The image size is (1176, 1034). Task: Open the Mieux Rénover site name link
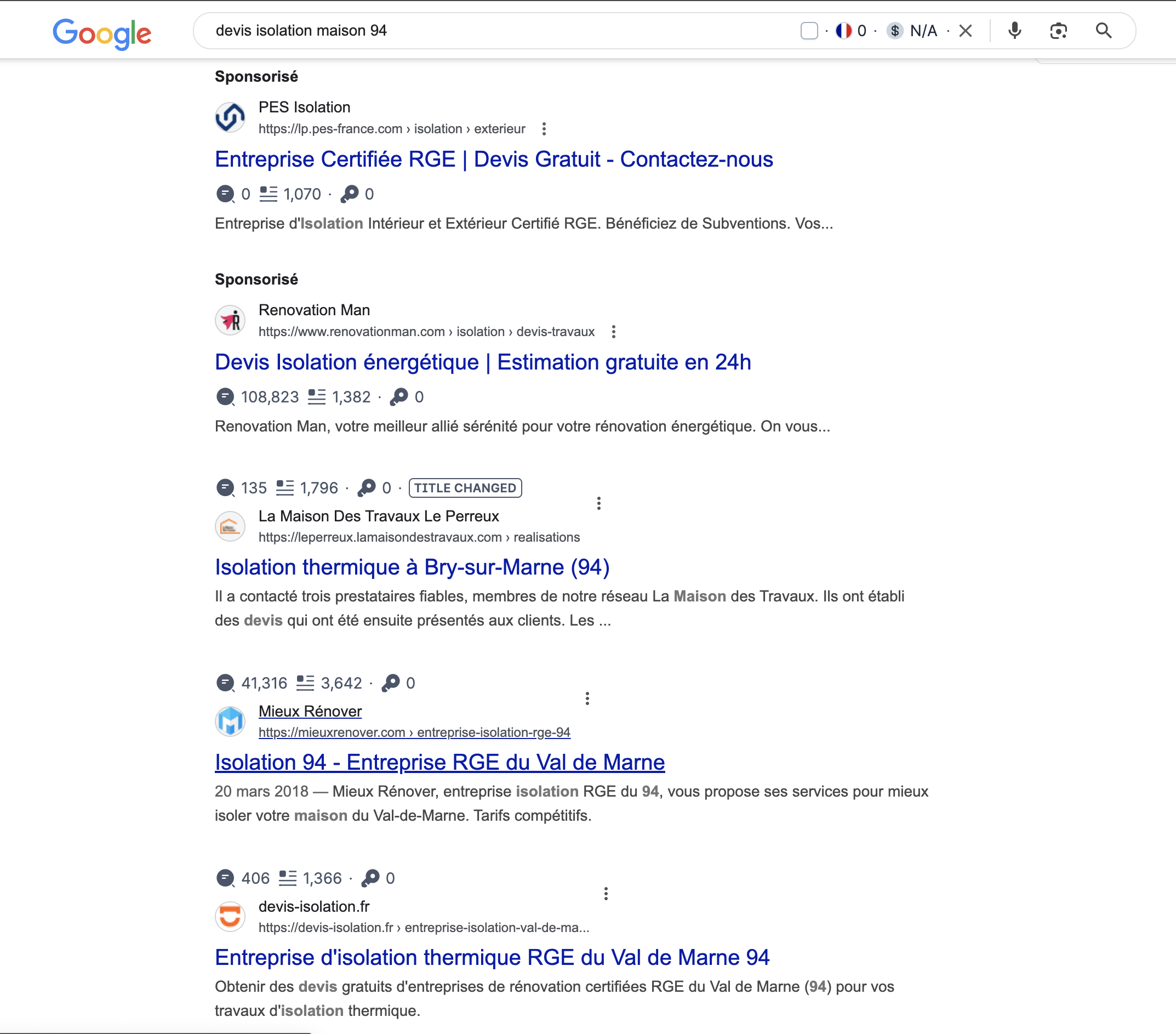tap(310, 712)
